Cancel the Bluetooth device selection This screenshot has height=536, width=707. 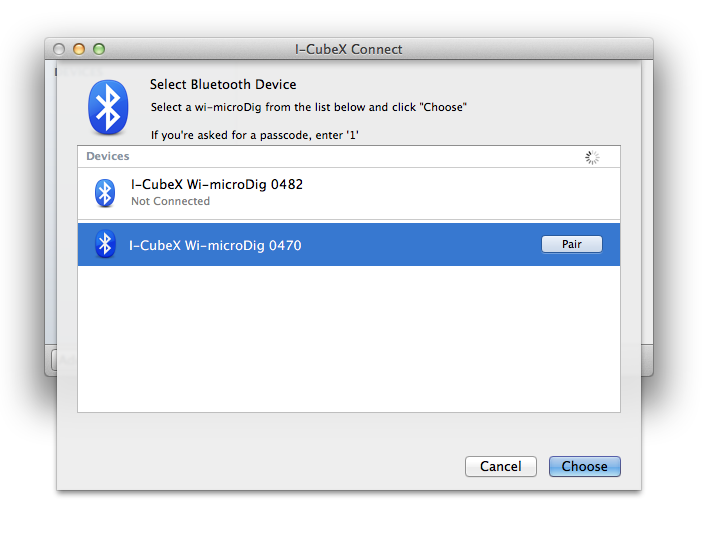500,466
